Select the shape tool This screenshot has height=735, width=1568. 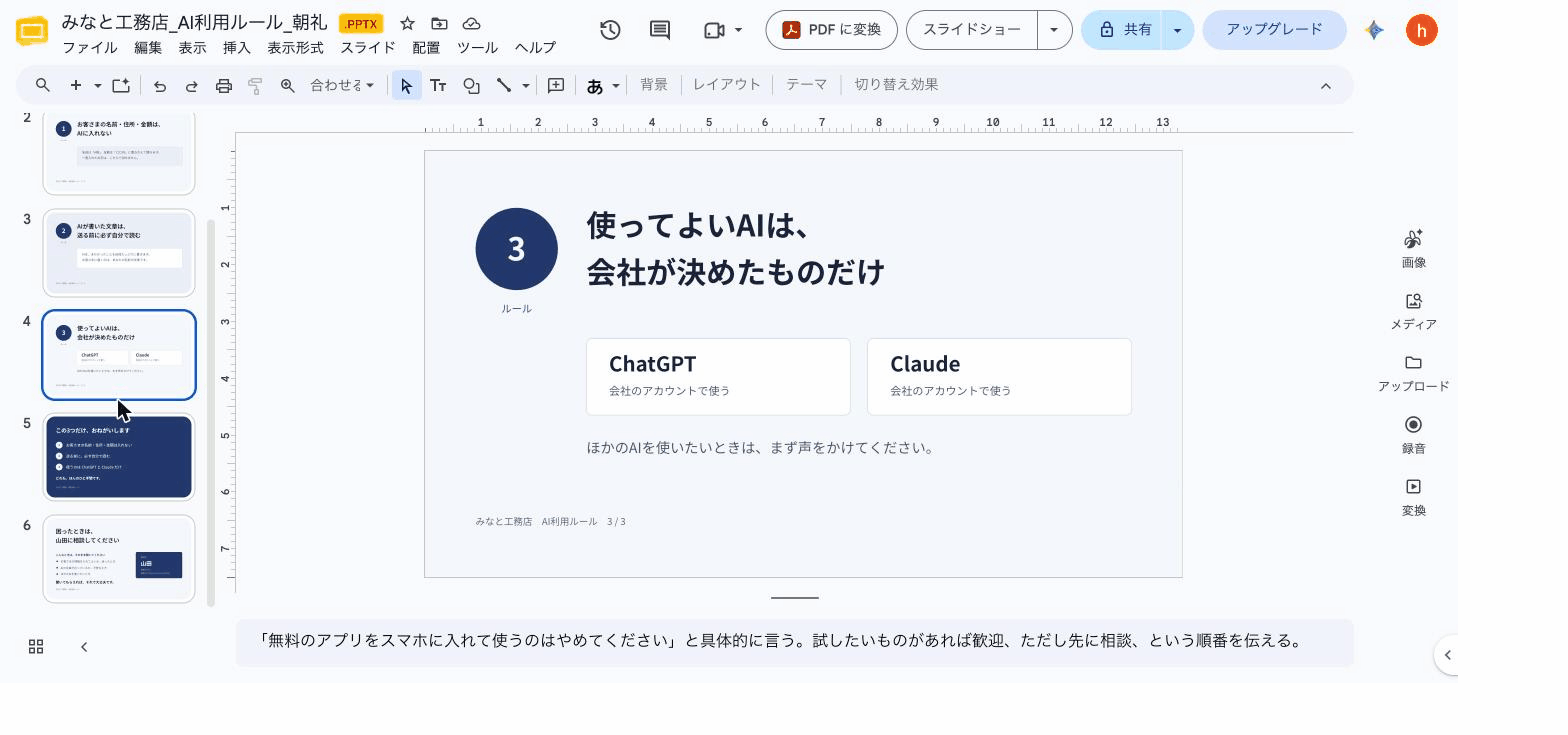(x=471, y=86)
